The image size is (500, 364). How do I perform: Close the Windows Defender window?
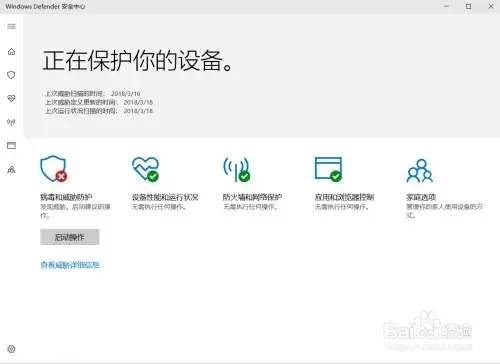pos(491,6)
